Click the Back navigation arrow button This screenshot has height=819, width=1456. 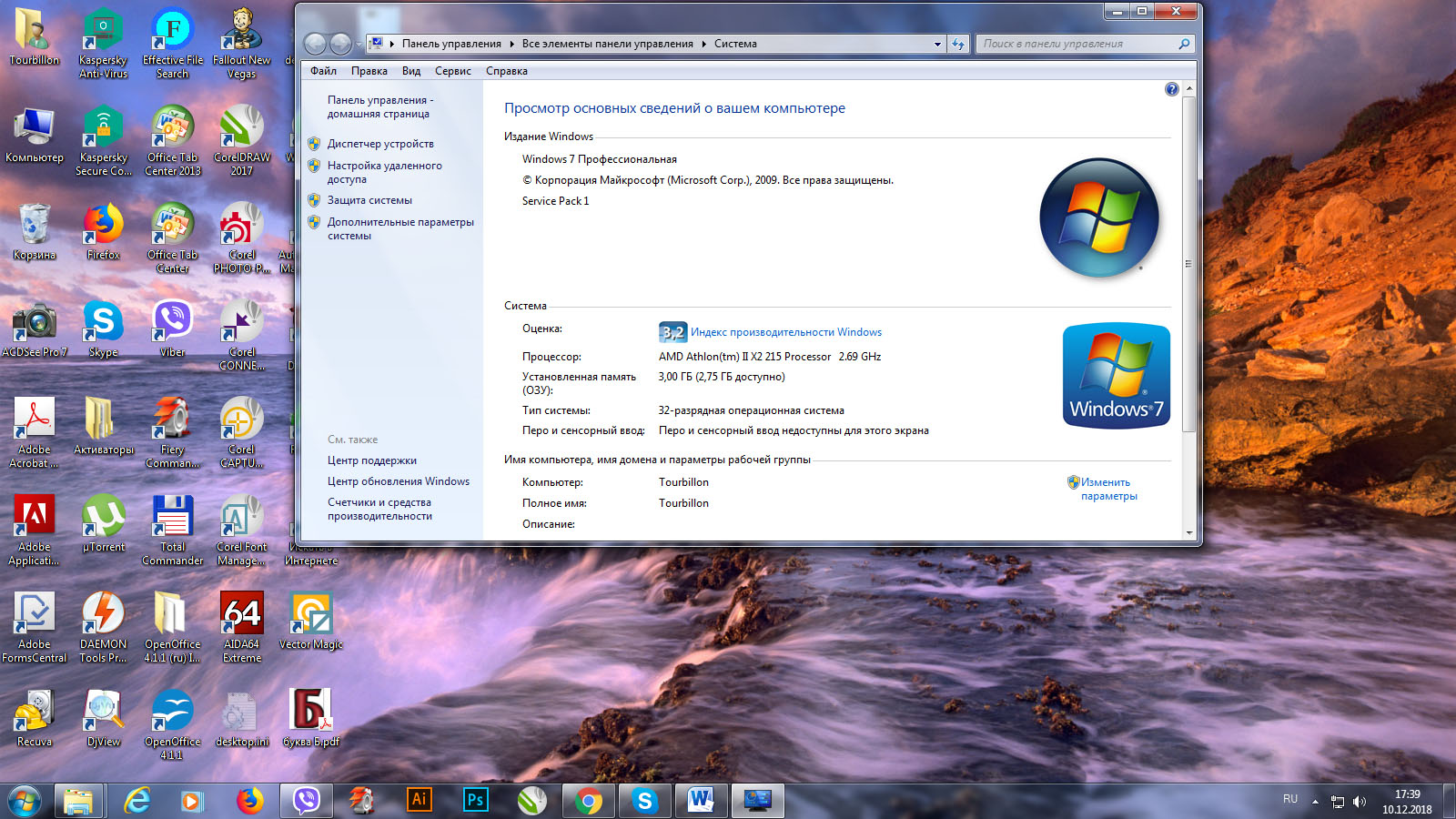pos(316,44)
